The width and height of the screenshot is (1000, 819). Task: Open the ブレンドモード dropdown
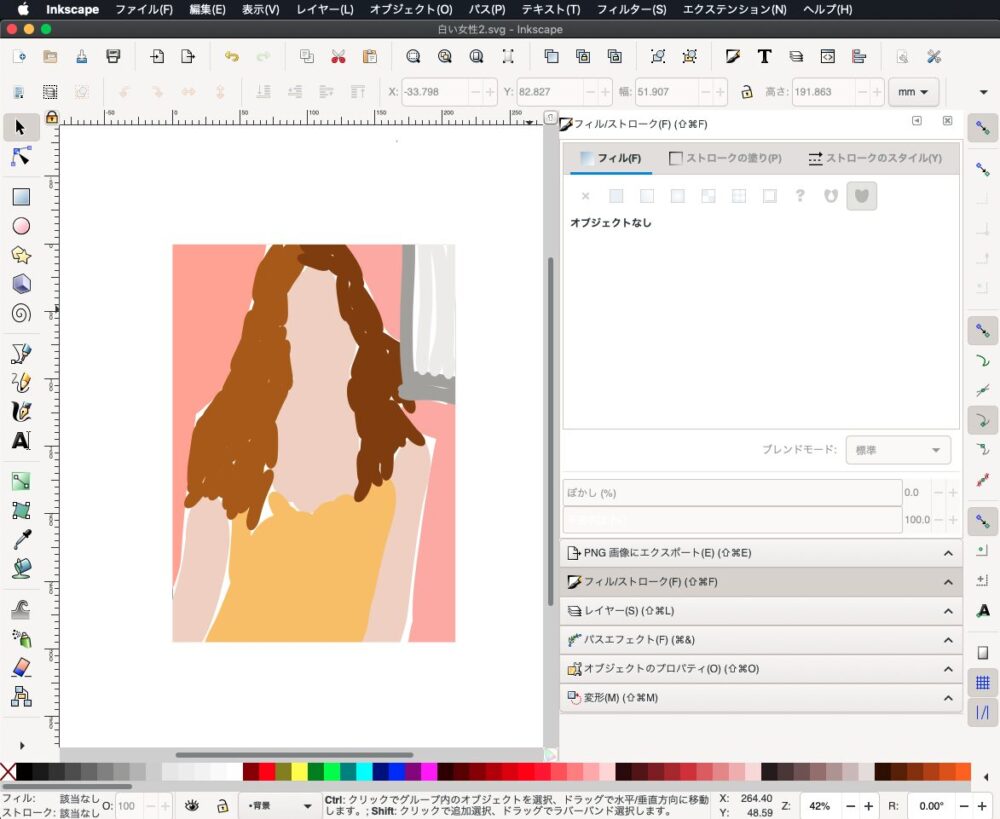(897, 450)
